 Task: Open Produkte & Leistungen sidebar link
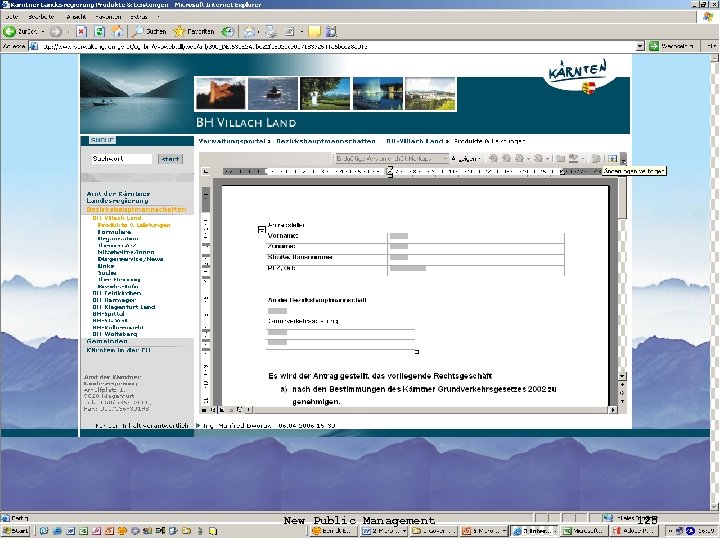[x=134, y=225]
